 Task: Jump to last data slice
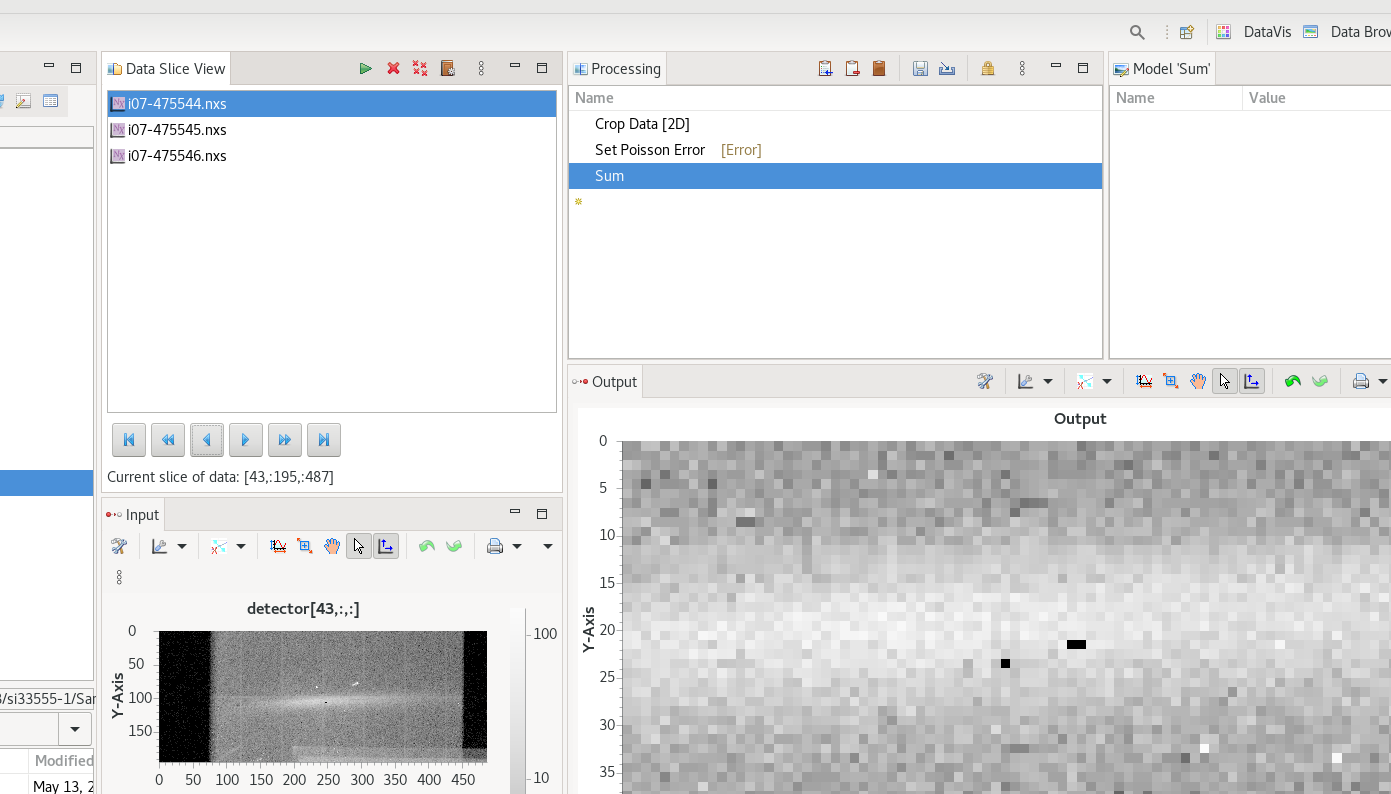pyautogui.click(x=324, y=440)
